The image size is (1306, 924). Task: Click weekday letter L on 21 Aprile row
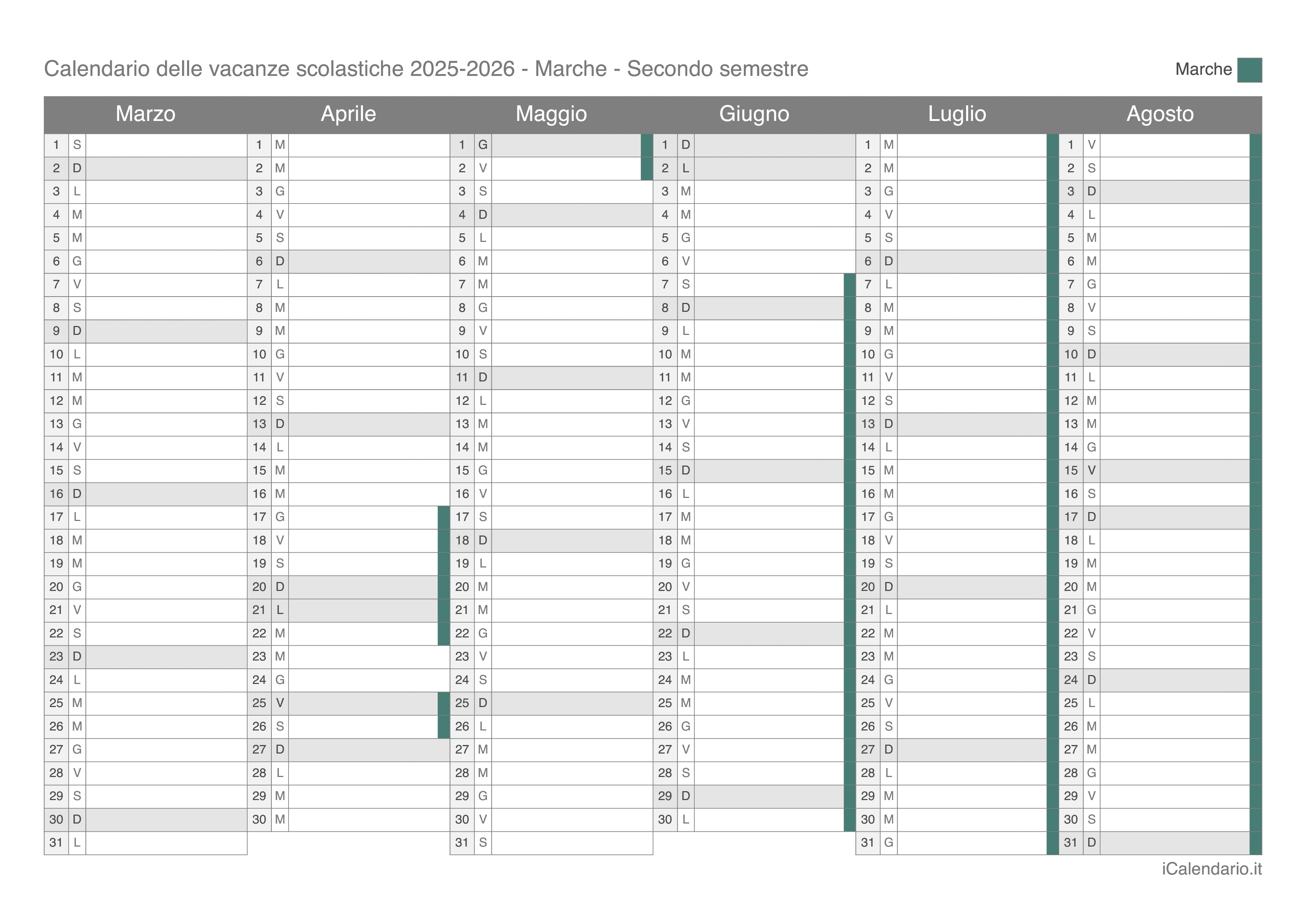pyautogui.click(x=280, y=610)
